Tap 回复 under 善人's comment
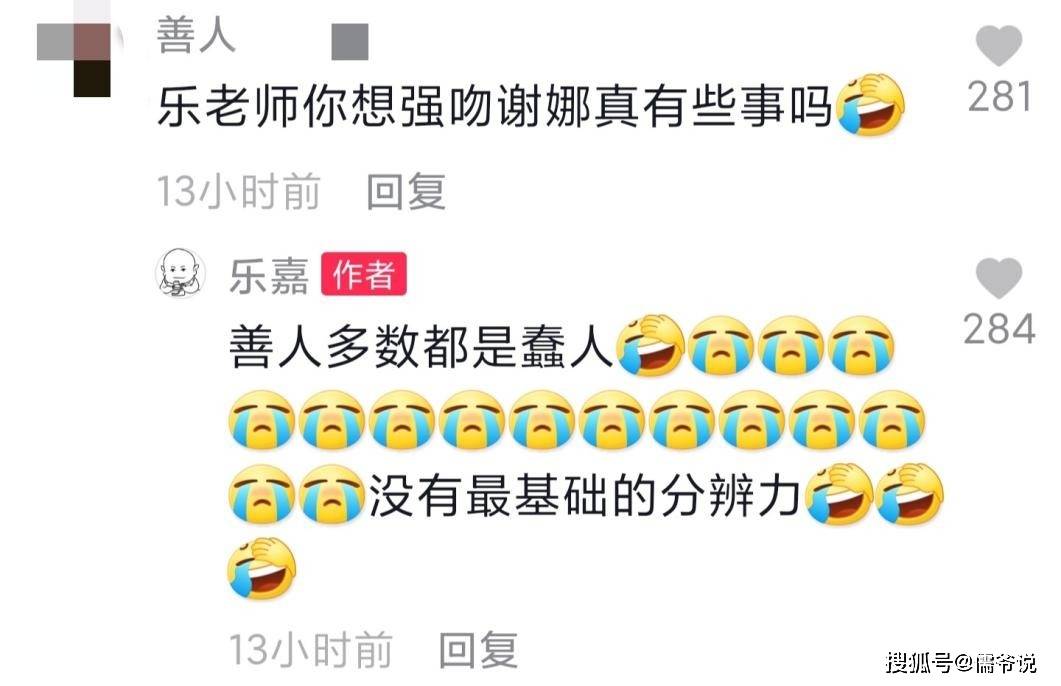The width and height of the screenshot is (1061, 686). (406, 191)
